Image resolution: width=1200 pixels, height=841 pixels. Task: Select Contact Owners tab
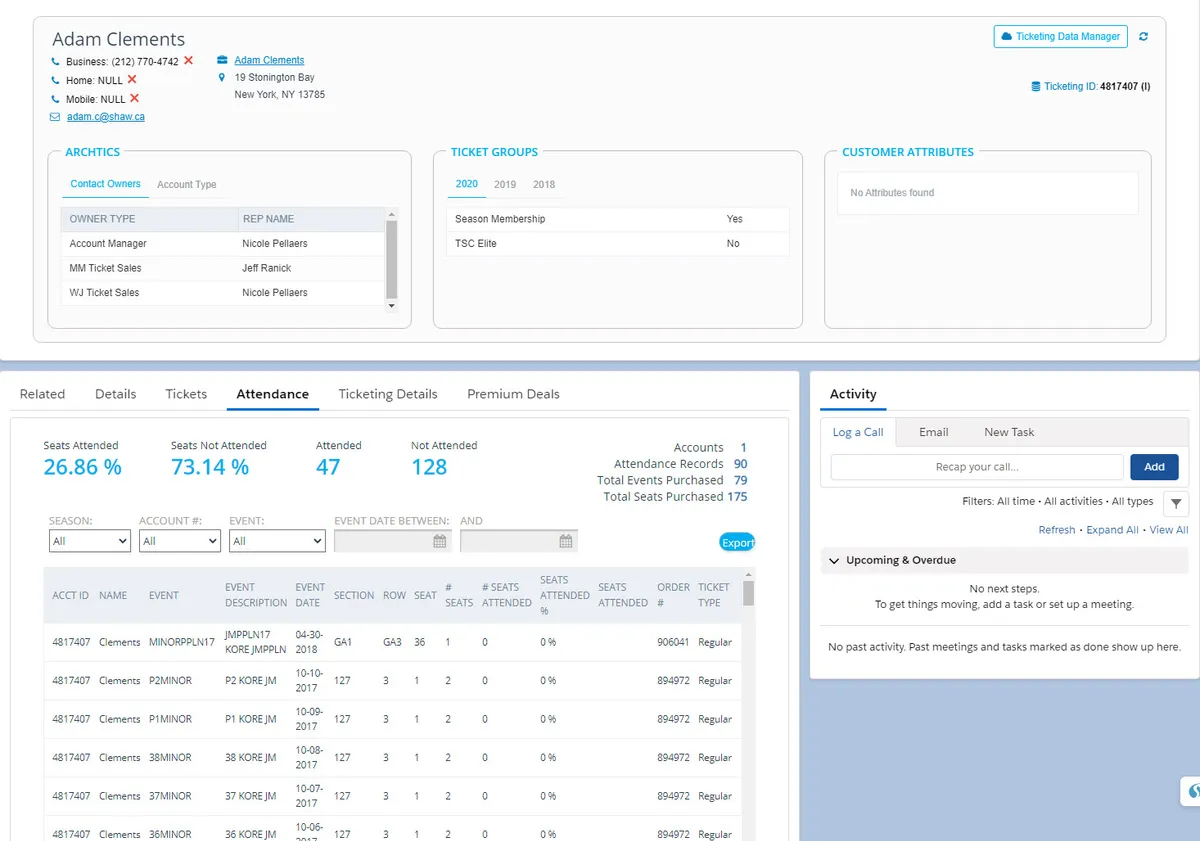tap(105, 184)
